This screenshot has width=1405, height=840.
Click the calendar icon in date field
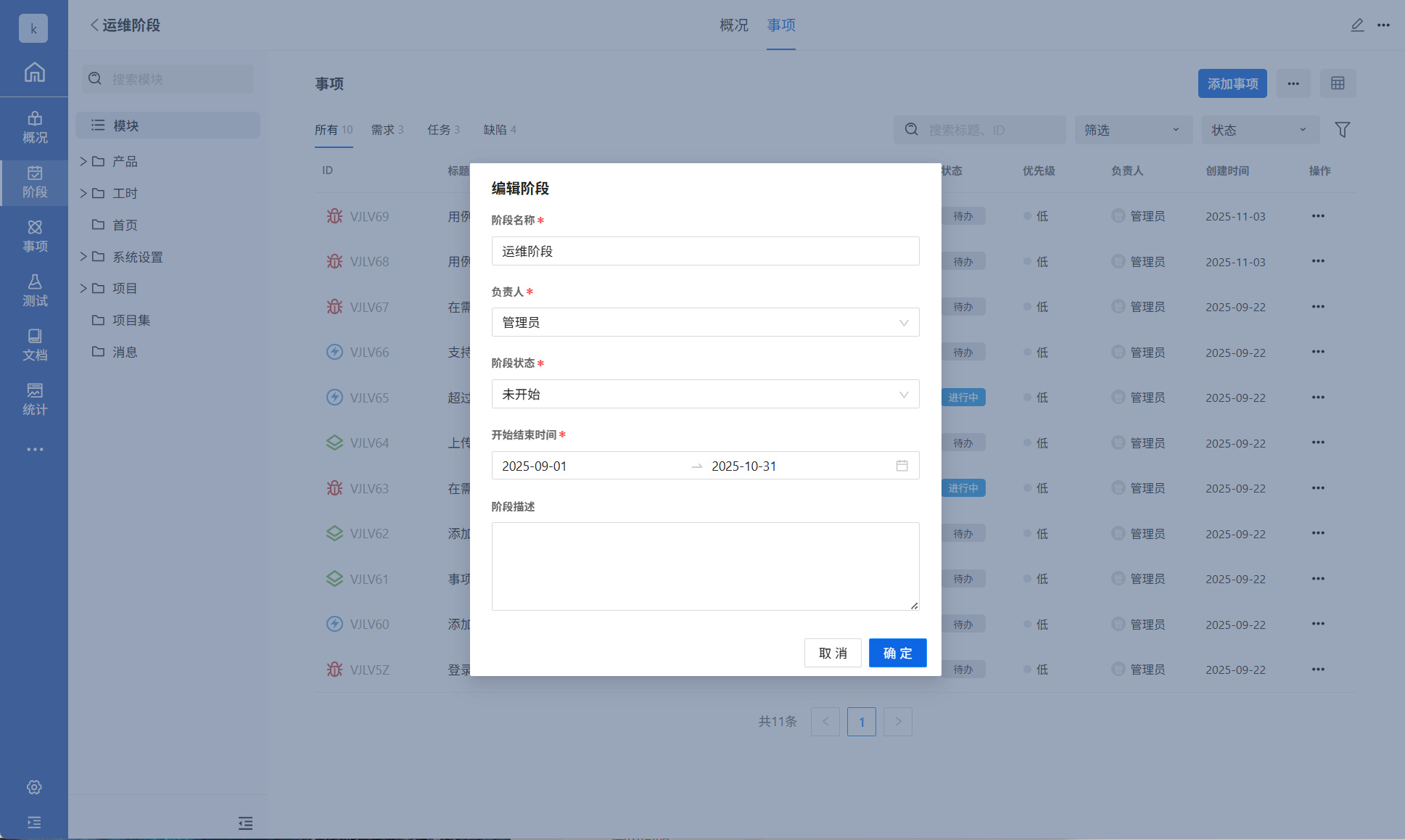[x=902, y=466]
